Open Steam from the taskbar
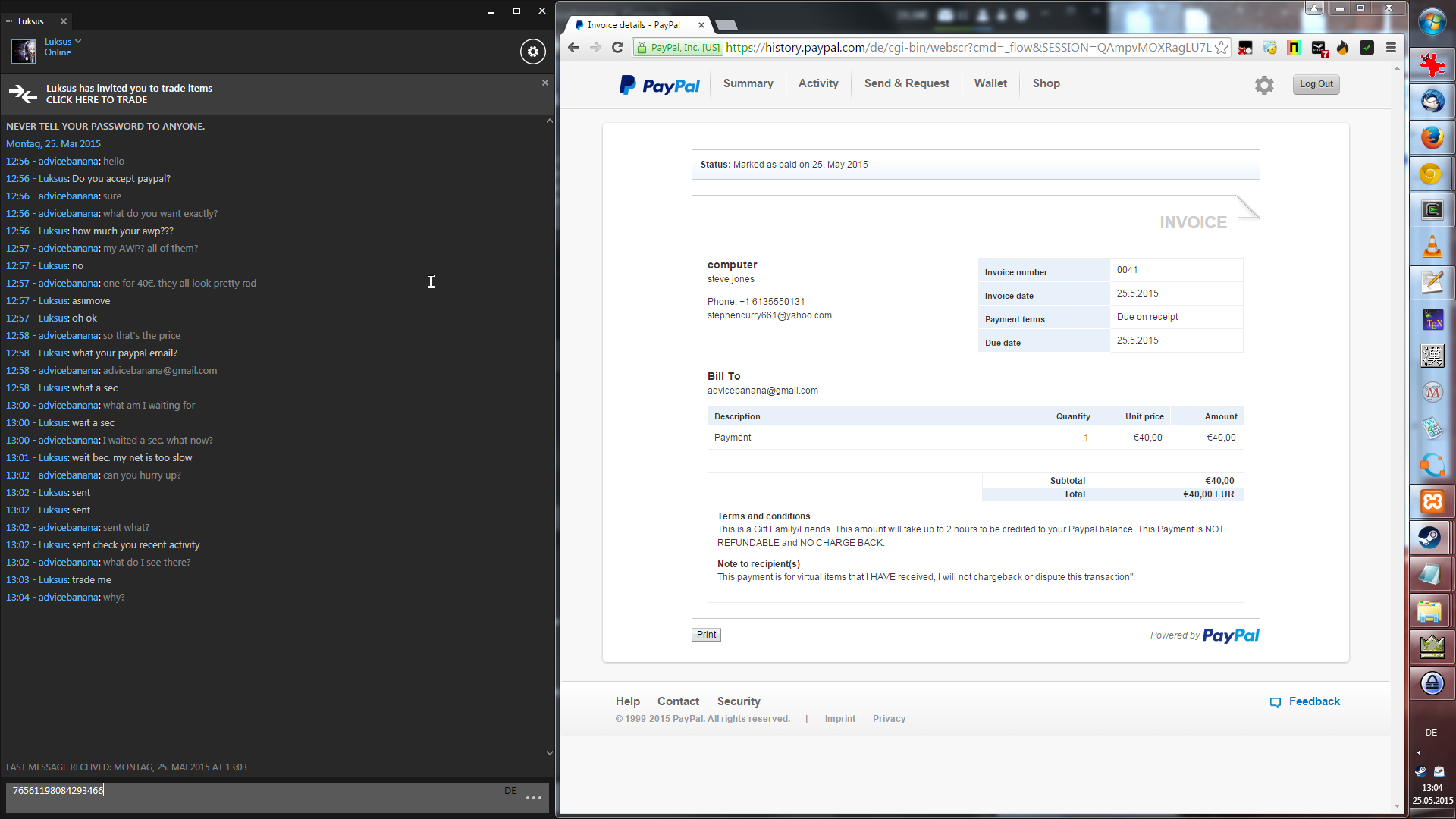 tap(1431, 538)
